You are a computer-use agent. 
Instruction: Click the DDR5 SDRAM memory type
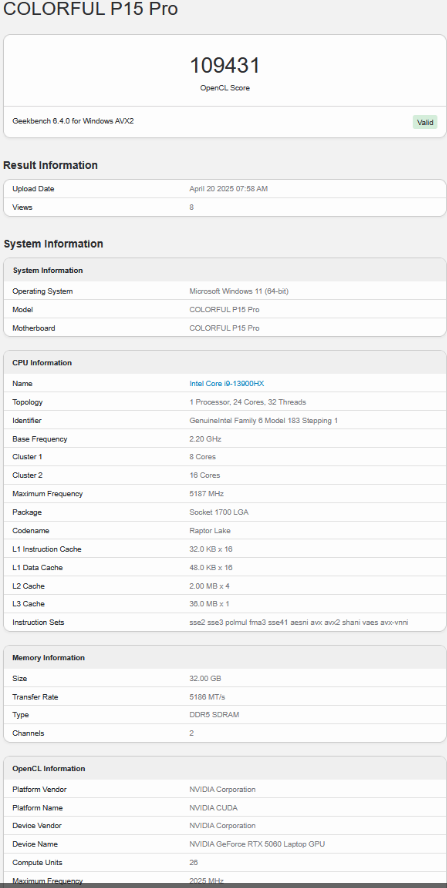click(214, 715)
